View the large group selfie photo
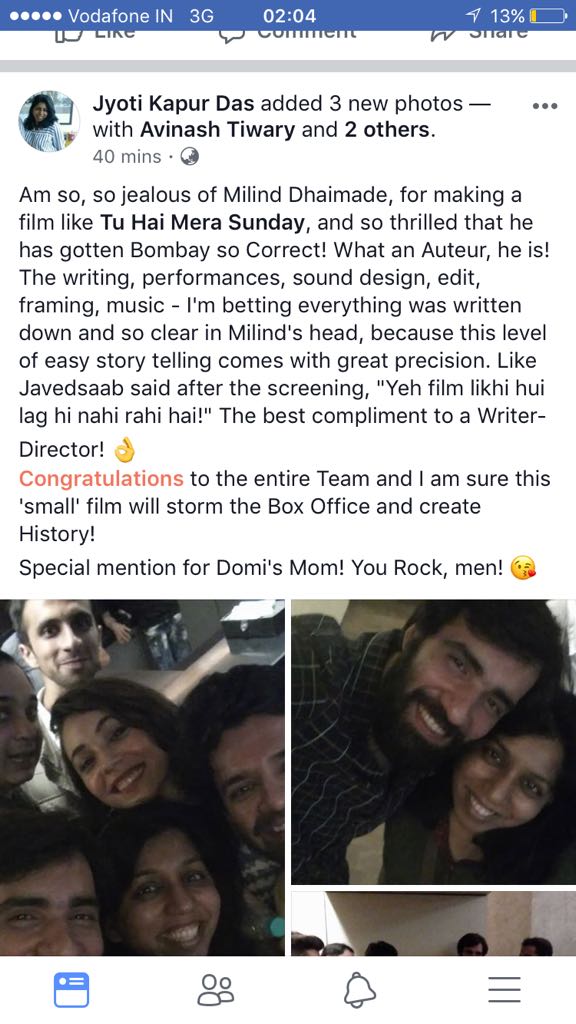576x1024 pixels. tap(142, 778)
